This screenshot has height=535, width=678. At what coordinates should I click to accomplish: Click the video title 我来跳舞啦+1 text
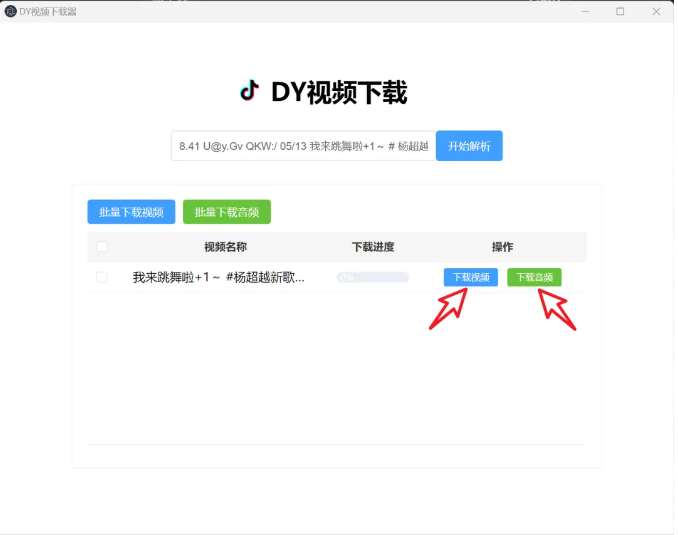218,277
